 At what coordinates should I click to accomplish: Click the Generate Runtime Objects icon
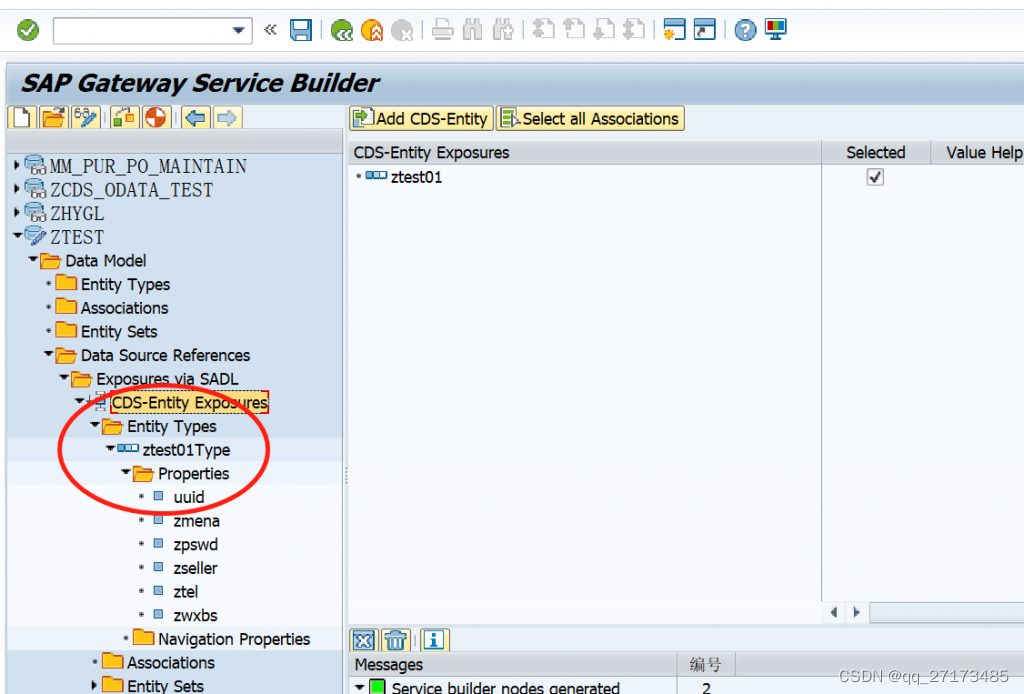point(155,117)
